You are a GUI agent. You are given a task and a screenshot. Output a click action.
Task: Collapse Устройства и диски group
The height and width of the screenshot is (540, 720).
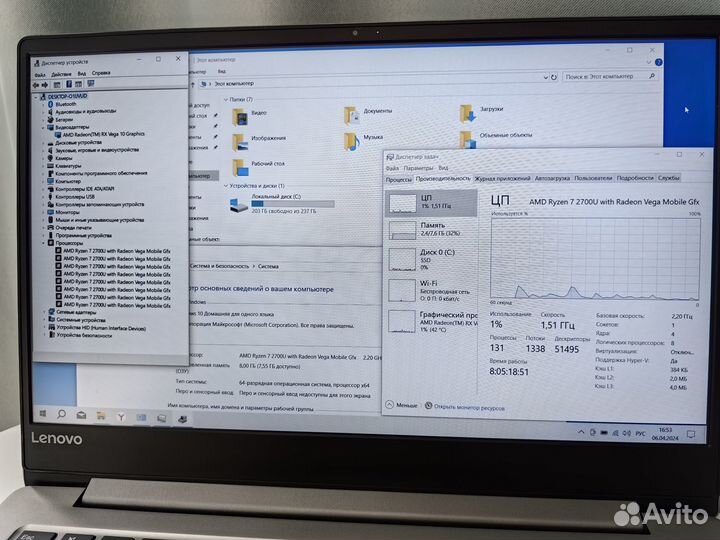[225, 186]
